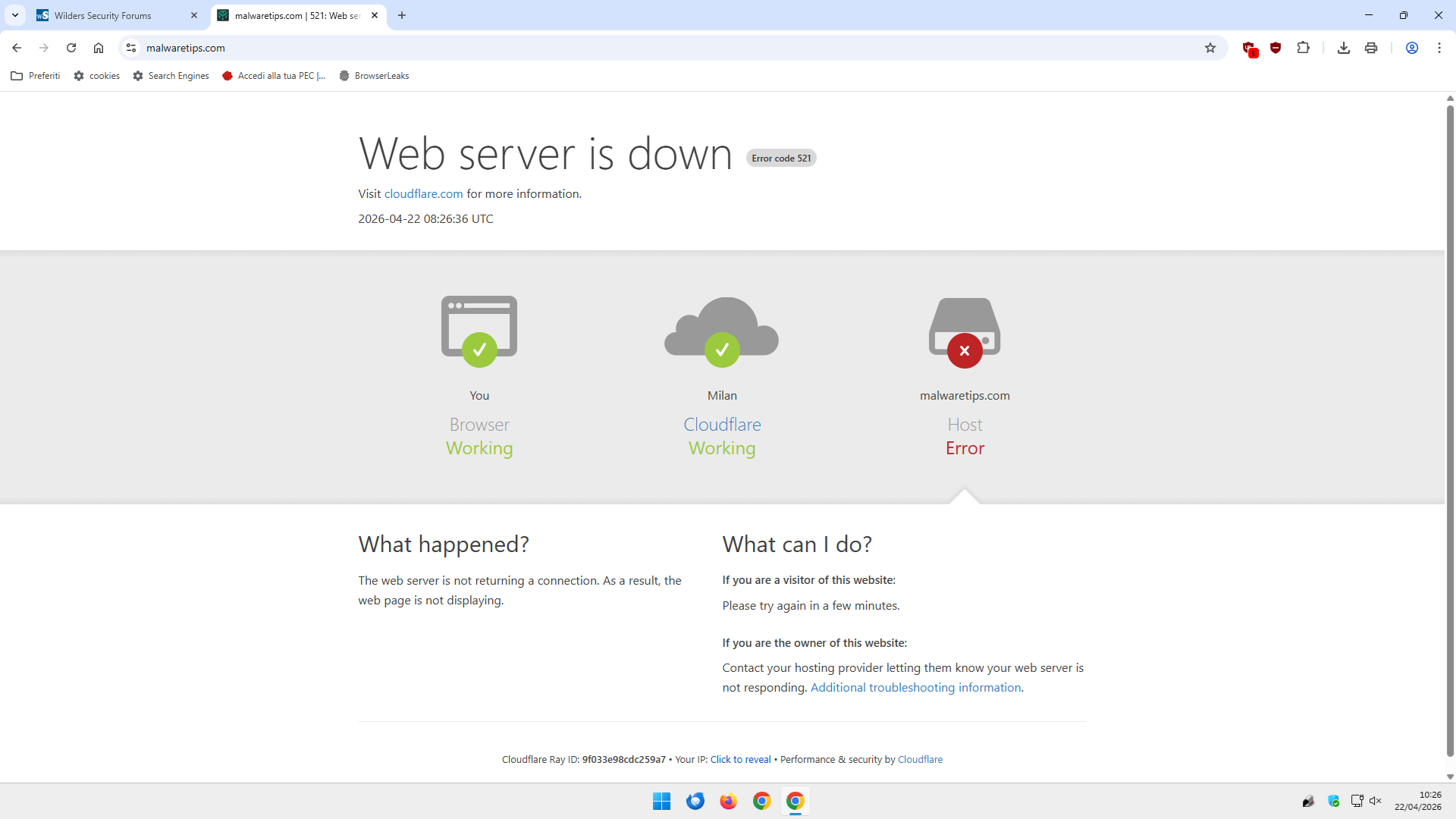Open the red shield extension icon
The width and height of the screenshot is (1456, 819).
pos(1276,48)
